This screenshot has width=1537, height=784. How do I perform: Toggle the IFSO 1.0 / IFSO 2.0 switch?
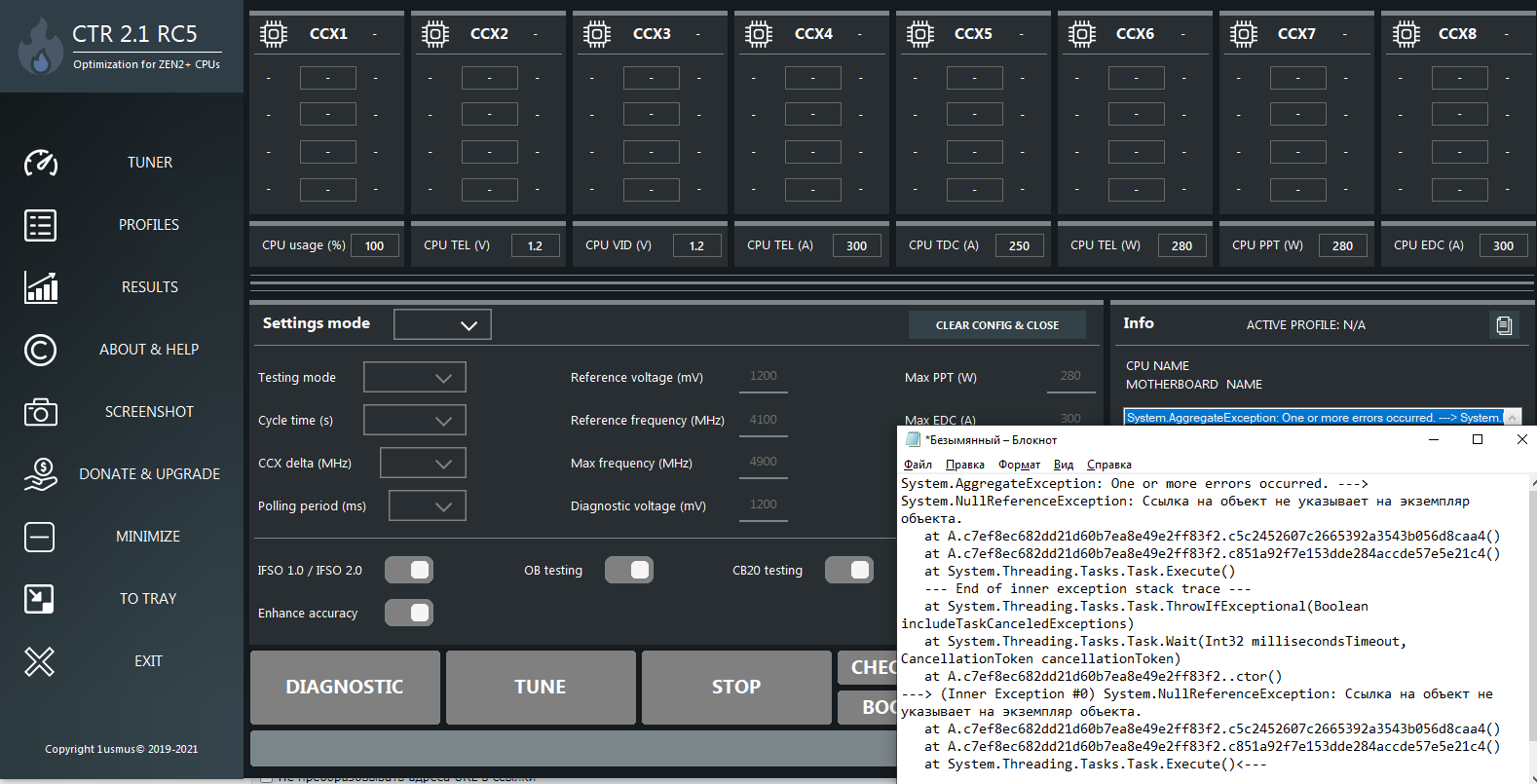409,570
